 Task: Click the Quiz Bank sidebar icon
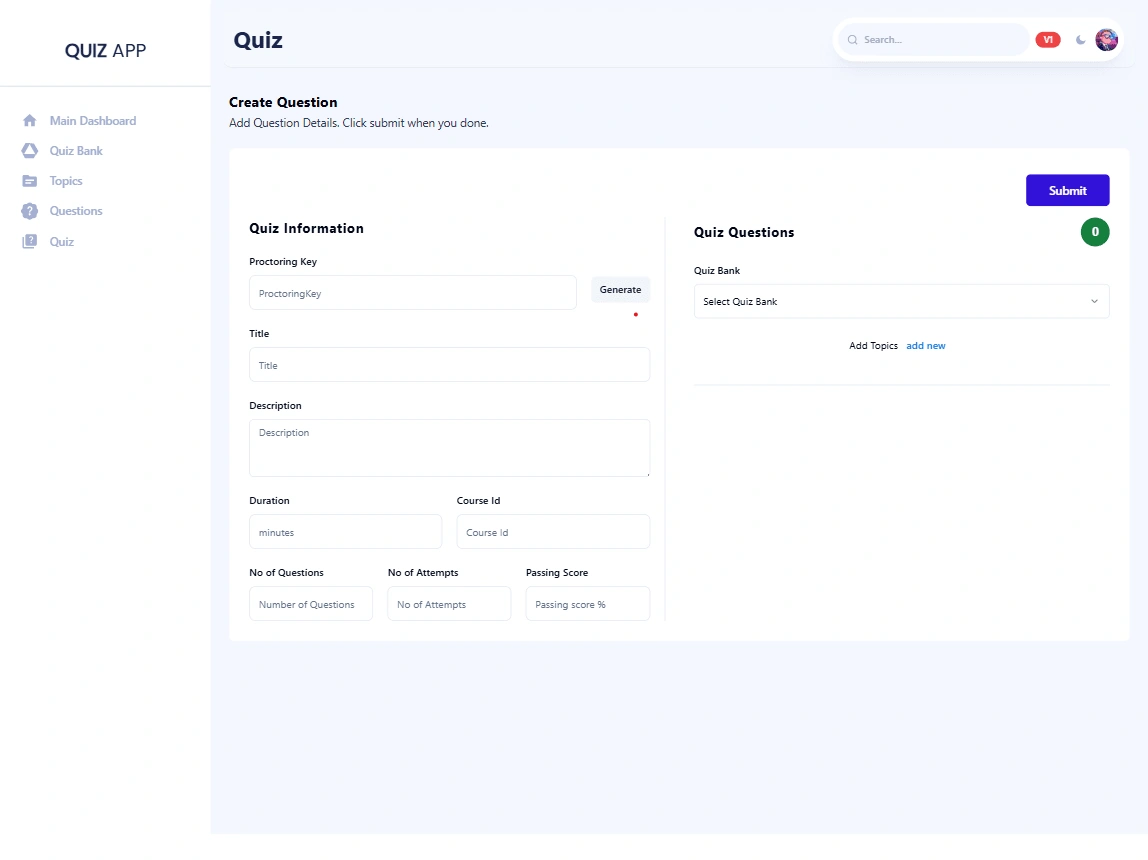click(x=29, y=151)
